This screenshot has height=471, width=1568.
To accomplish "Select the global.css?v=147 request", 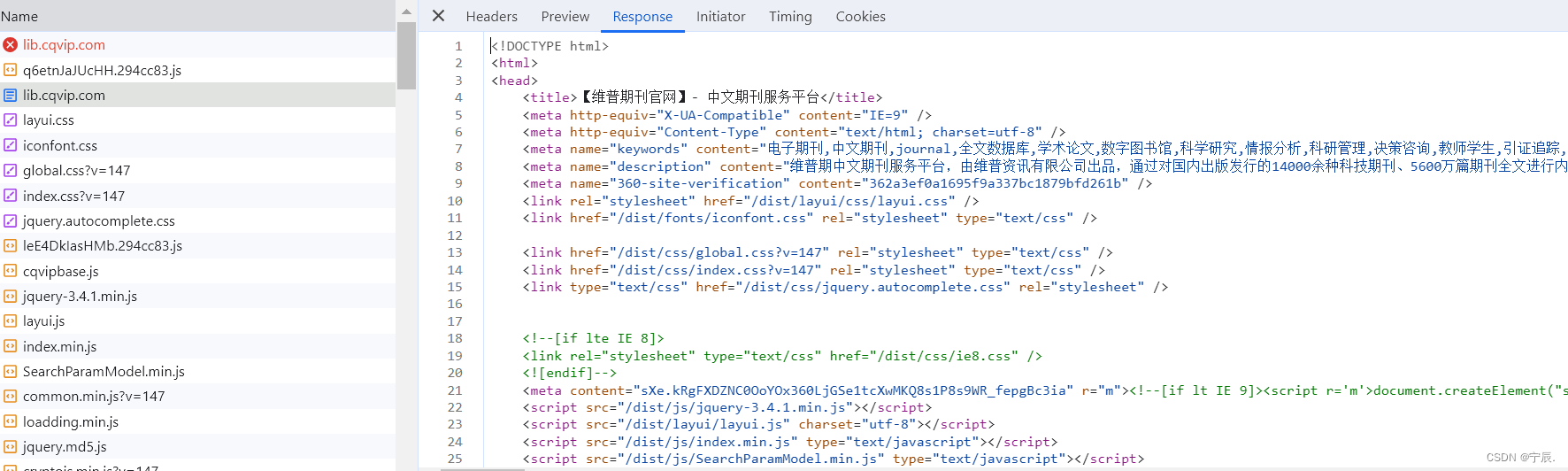I will 197,170.
